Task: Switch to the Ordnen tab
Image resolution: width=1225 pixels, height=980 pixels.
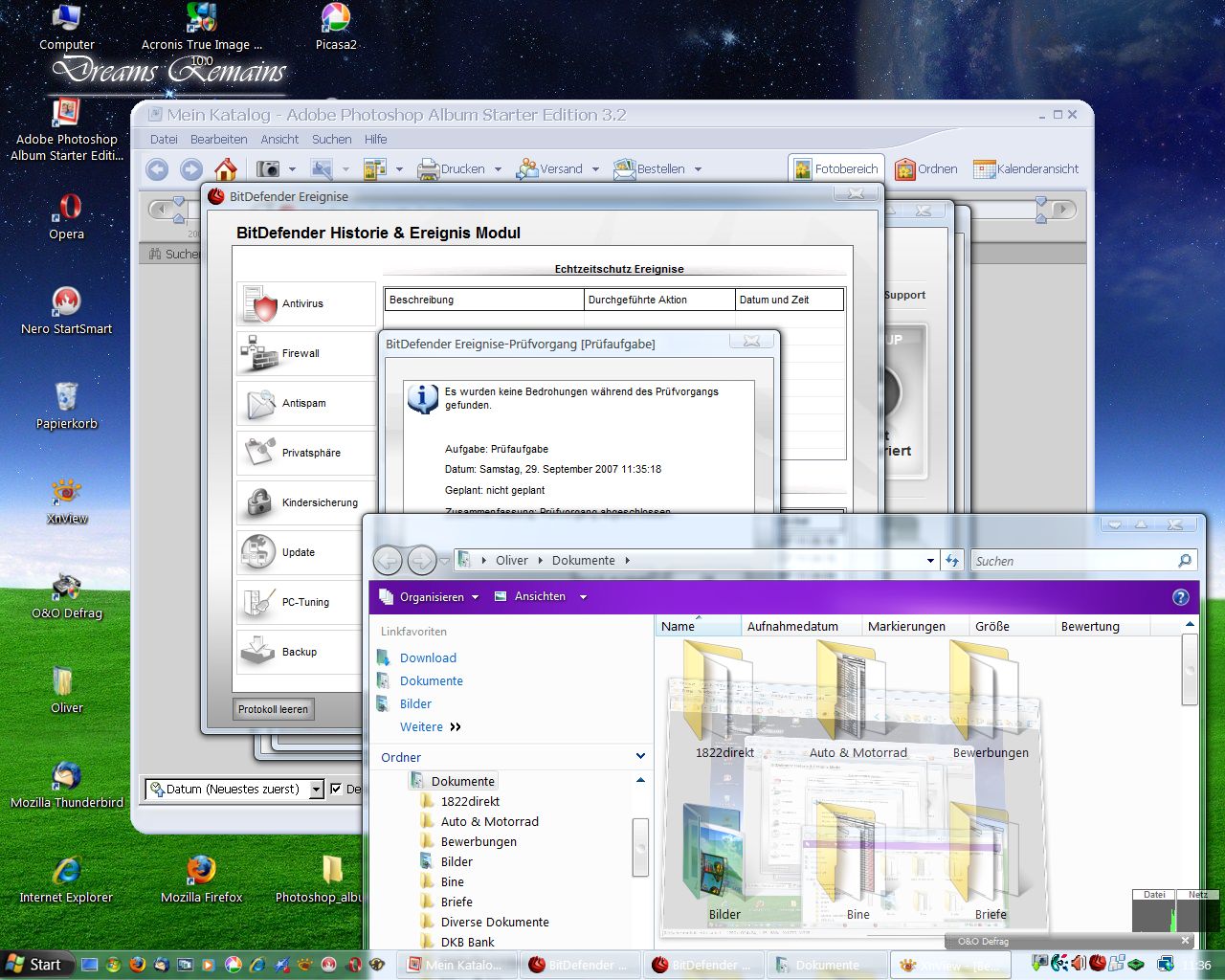Action: tap(926, 169)
